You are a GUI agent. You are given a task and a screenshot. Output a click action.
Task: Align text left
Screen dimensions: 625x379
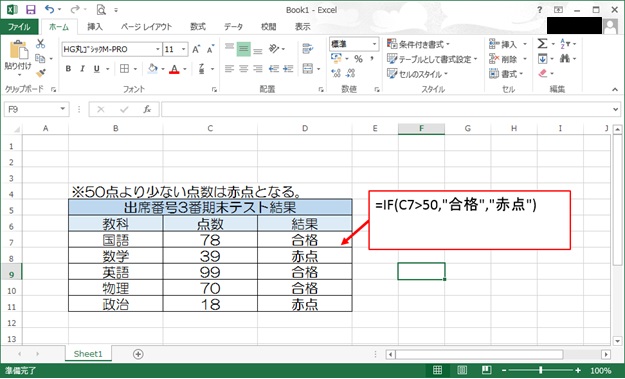click(x=229, y=69)
